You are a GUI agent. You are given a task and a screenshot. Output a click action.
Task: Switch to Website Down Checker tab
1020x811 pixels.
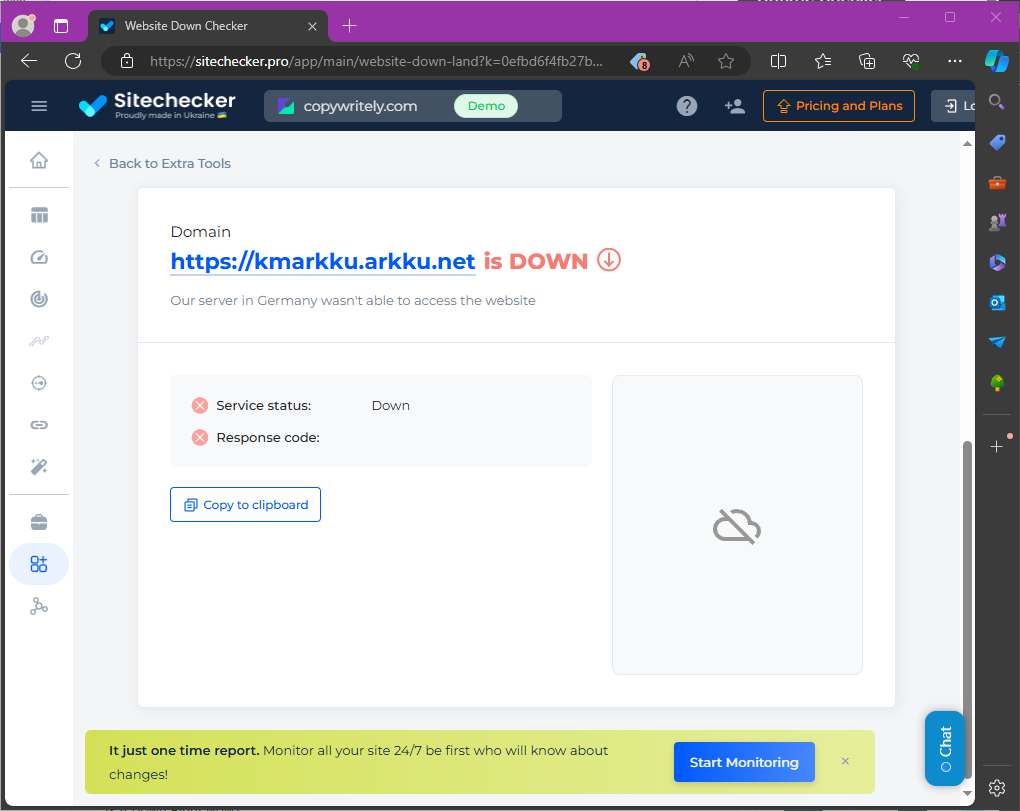pos(207,26)
